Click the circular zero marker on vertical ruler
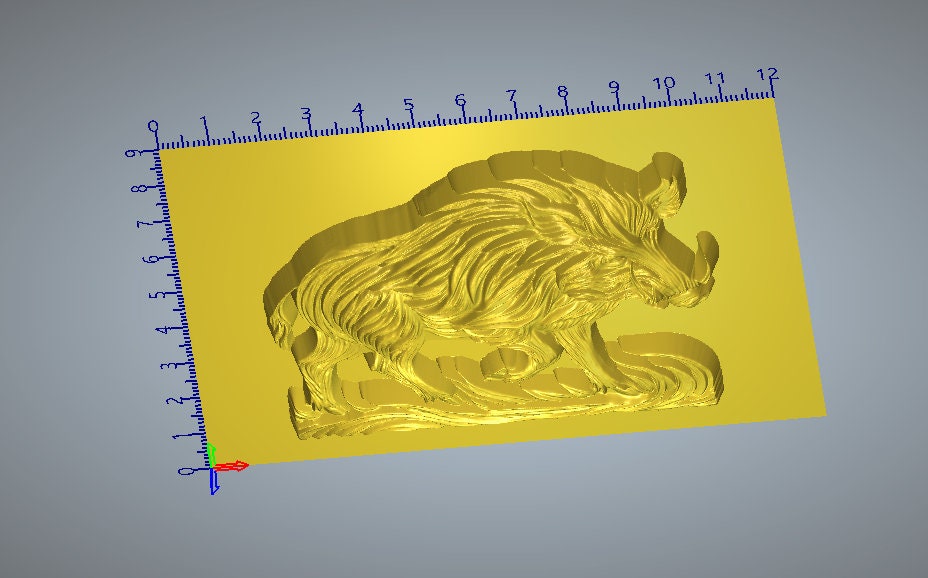This screenshot has height=578, width=928. click(186, 470)
